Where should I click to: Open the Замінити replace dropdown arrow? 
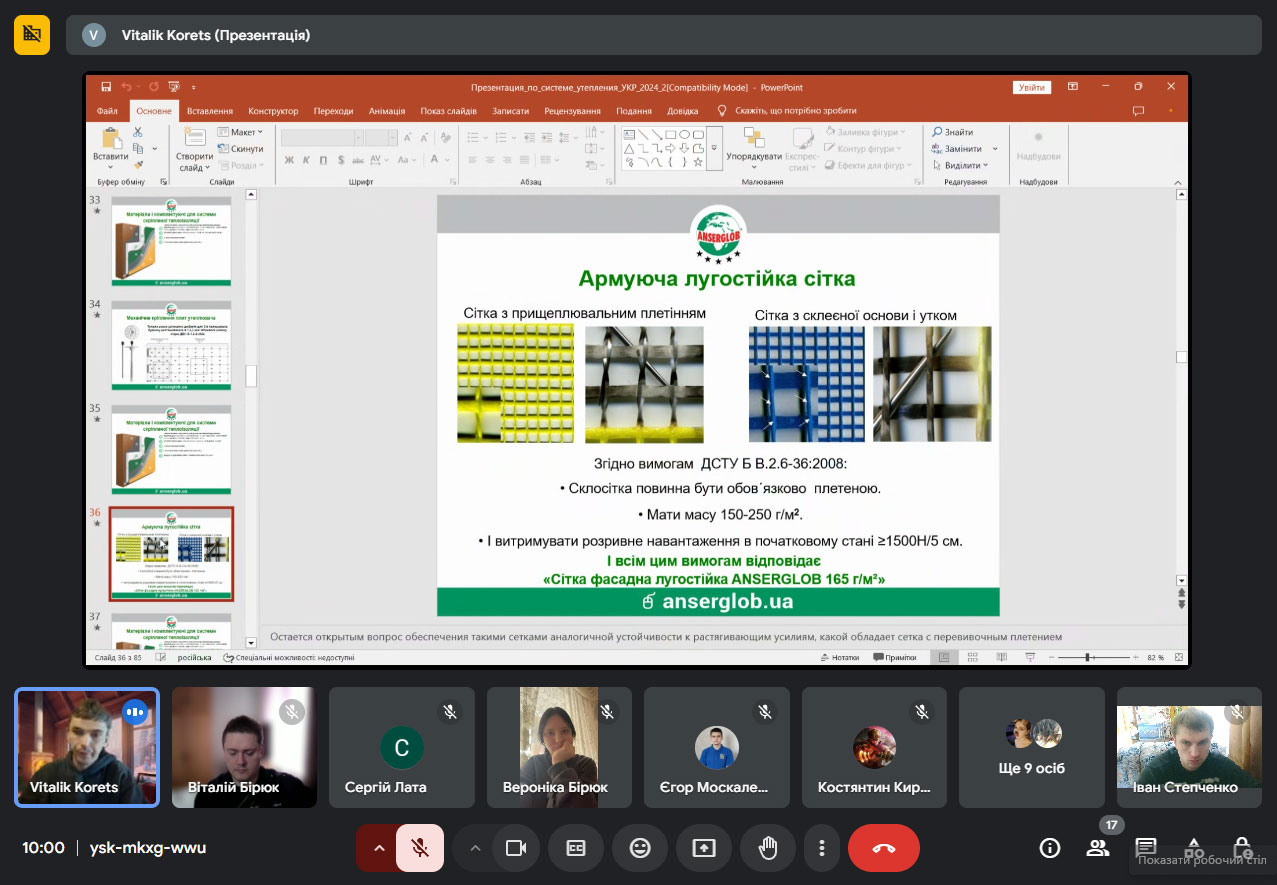pyautogui.click(x=996, y=149)
